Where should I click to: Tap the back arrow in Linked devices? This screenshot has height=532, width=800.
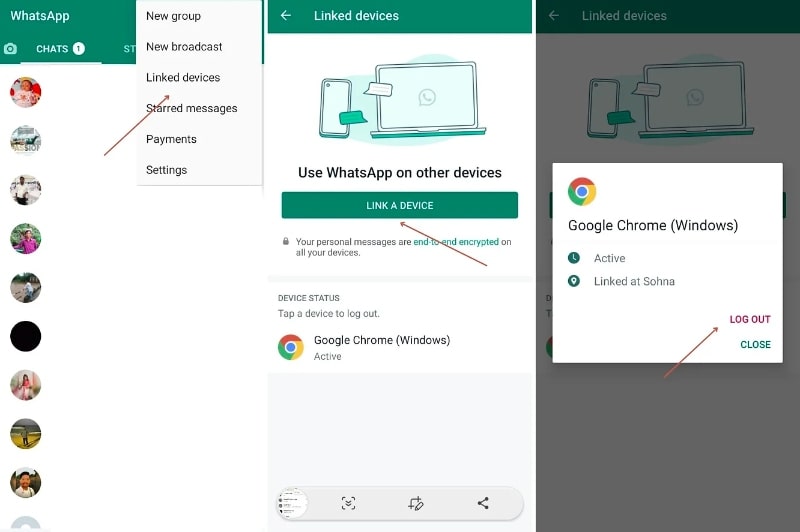click(x=286, y=16)
